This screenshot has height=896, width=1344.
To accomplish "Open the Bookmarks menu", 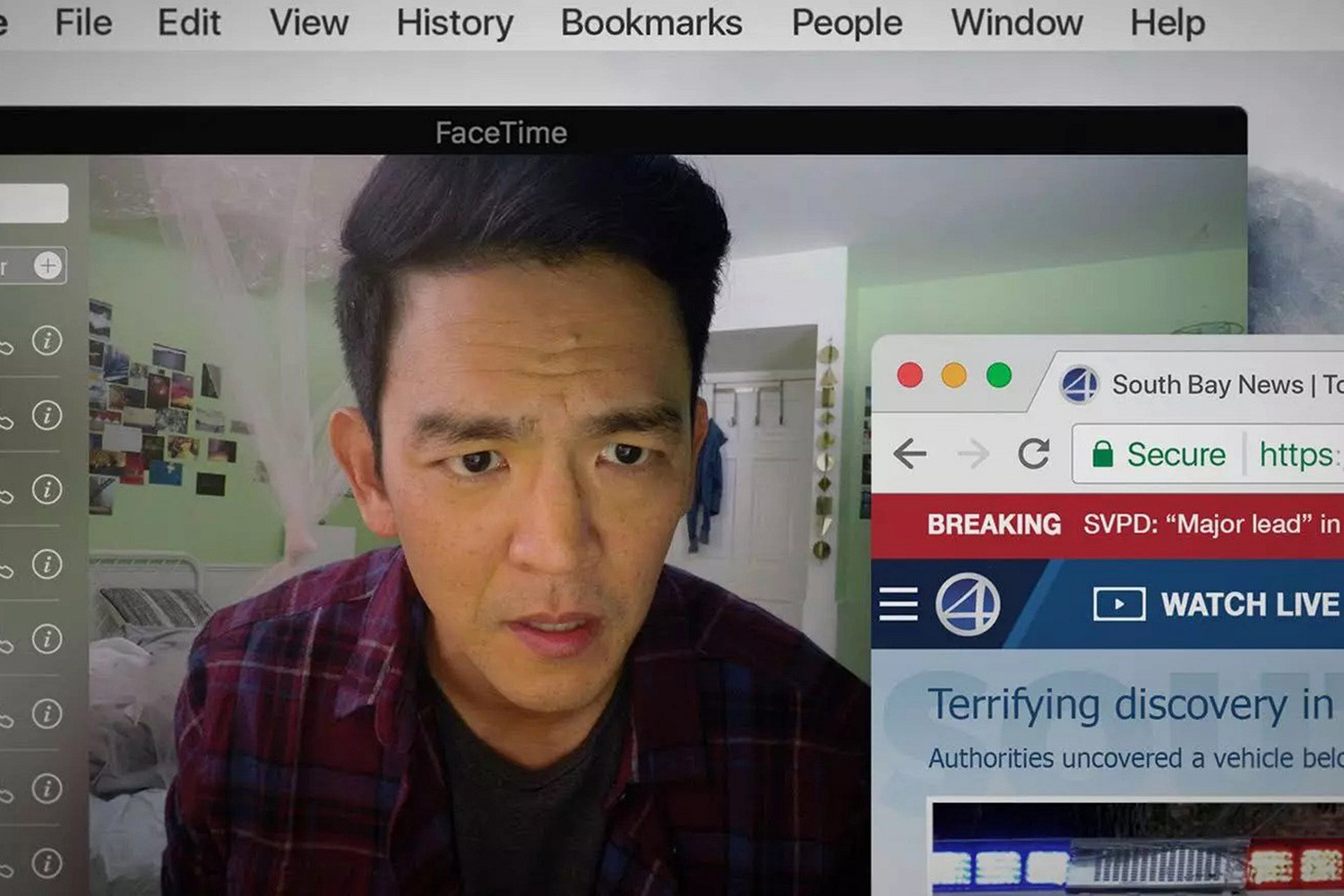I will [x=650, y=22].
